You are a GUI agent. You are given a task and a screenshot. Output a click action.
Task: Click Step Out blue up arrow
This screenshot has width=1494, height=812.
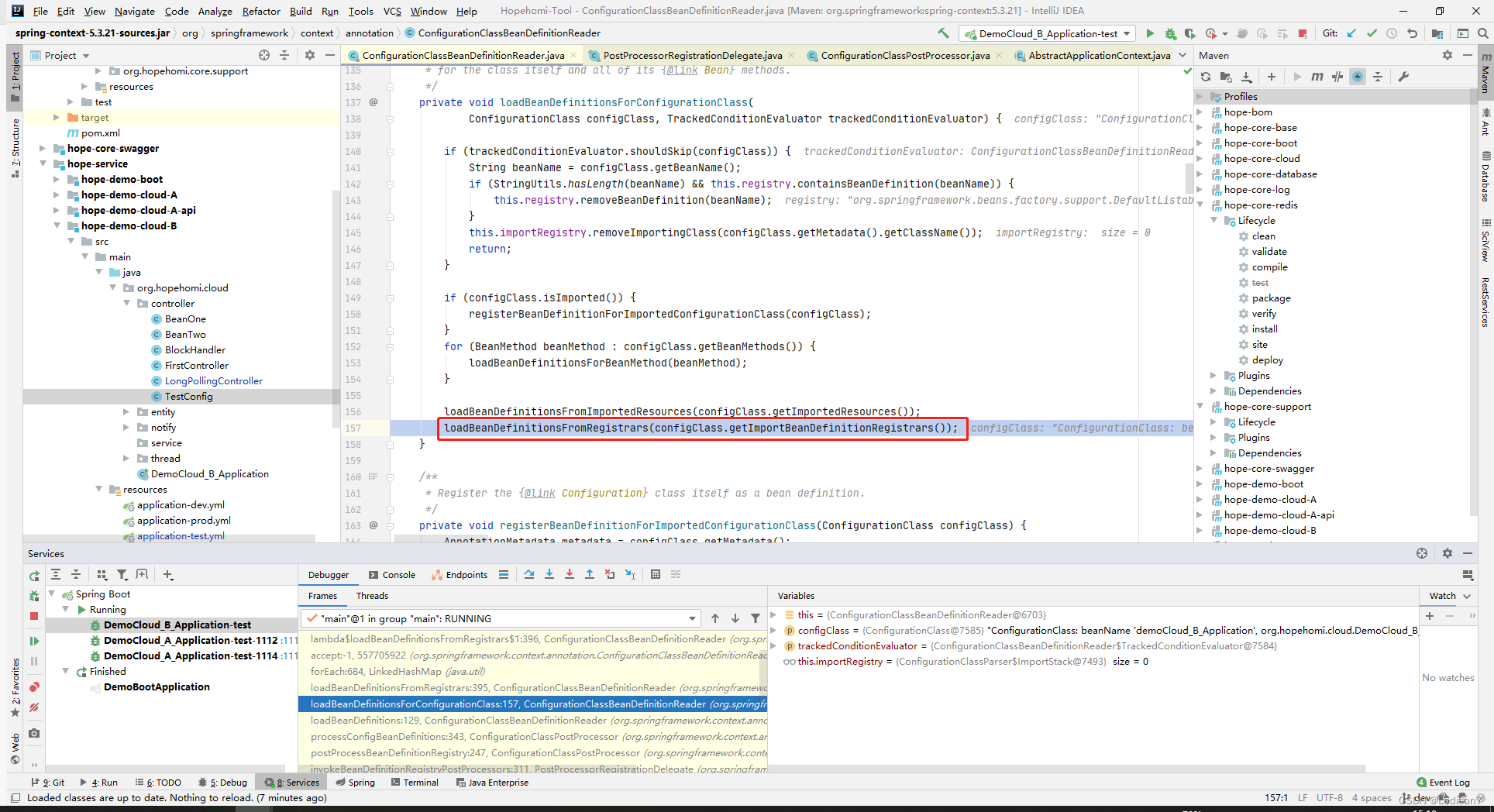(x=590, y=574)
